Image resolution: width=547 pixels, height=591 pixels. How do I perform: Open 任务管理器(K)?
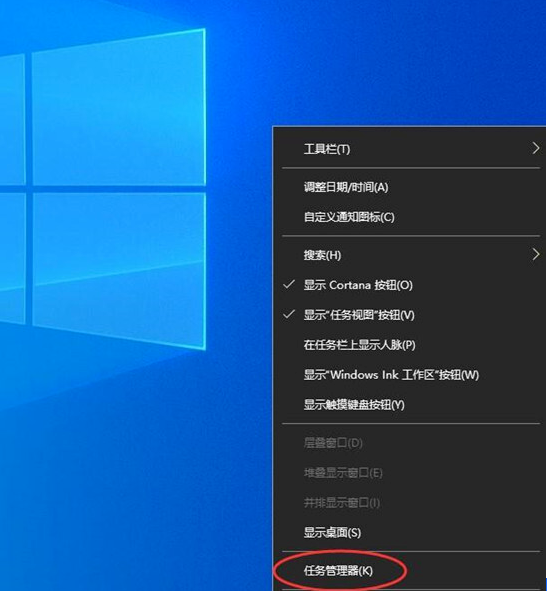[x=410, y=571]
